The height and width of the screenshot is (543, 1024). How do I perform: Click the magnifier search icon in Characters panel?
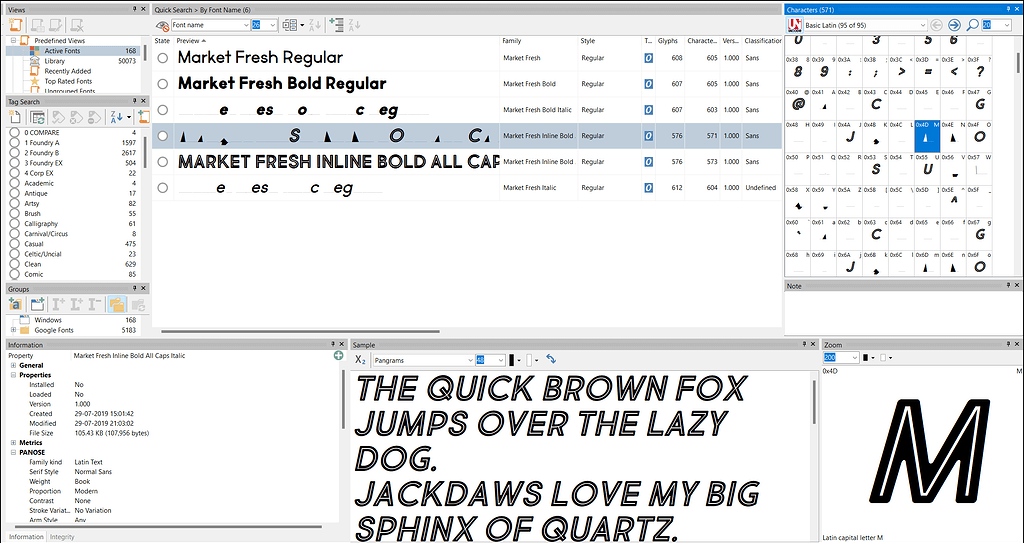(972, 25)
